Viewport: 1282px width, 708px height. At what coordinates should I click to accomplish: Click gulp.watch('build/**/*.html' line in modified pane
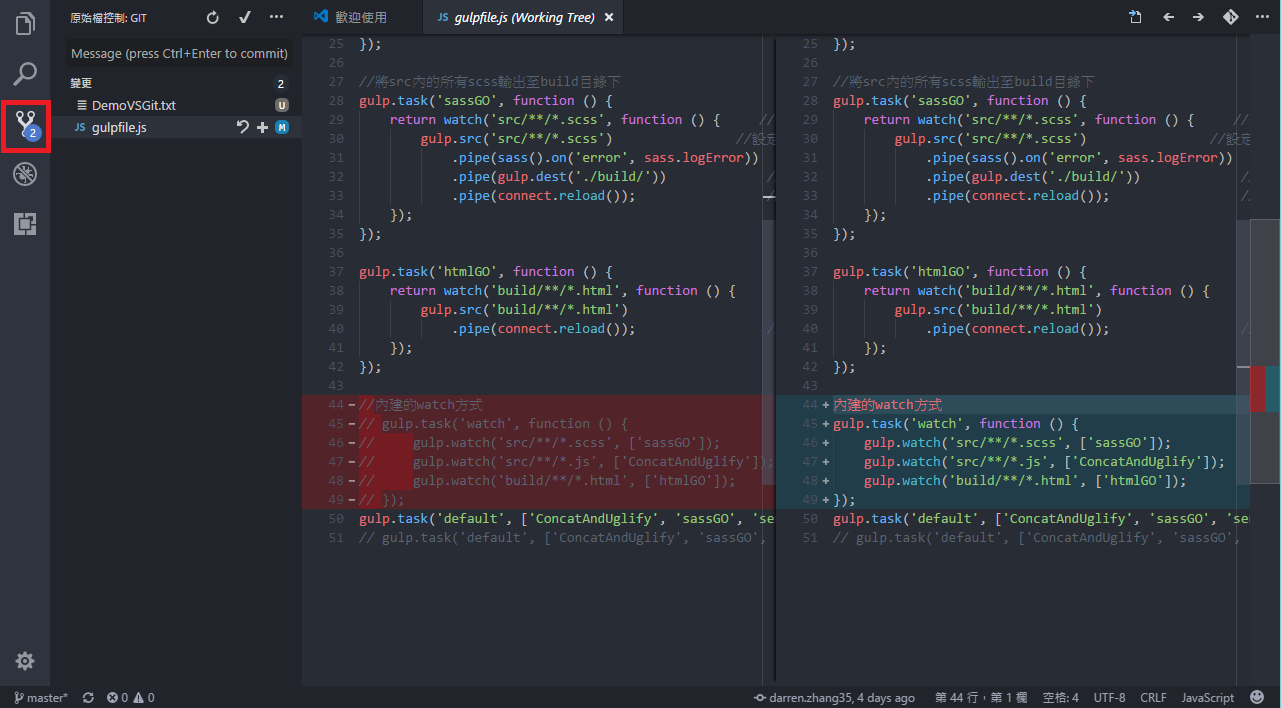click(1025, 481)
